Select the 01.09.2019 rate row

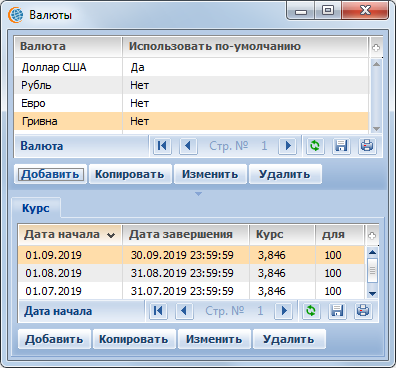click(191, 255)
